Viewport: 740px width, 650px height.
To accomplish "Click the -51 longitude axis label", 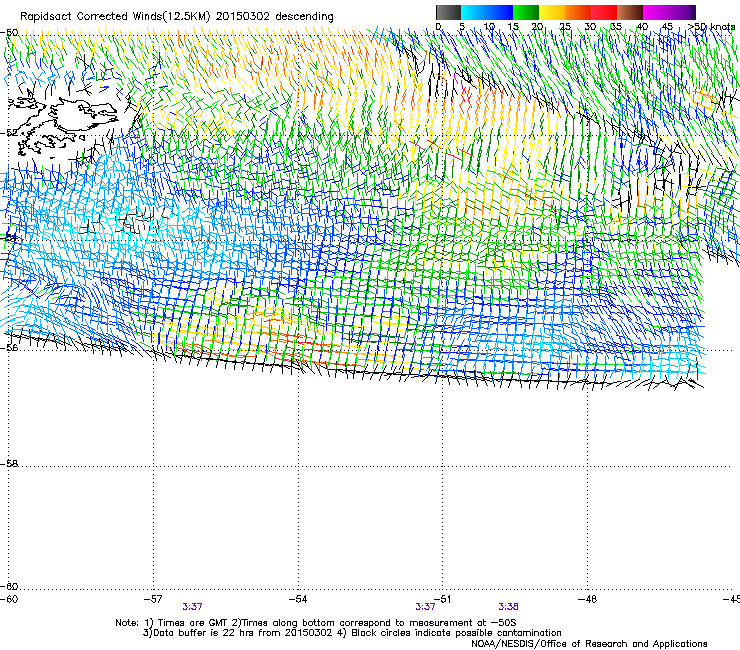I will 442,599.
